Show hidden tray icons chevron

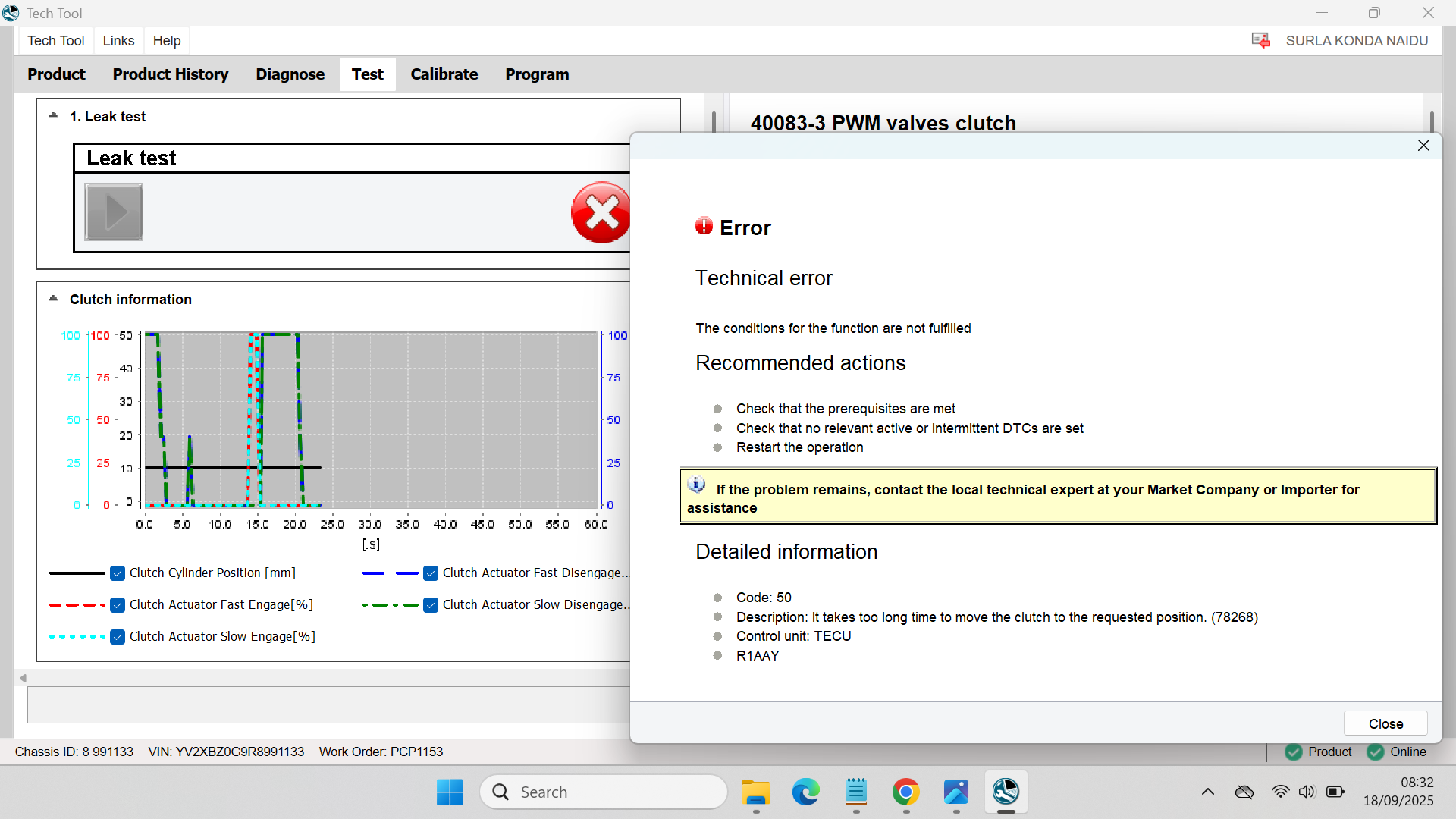tap(1208, 792)
